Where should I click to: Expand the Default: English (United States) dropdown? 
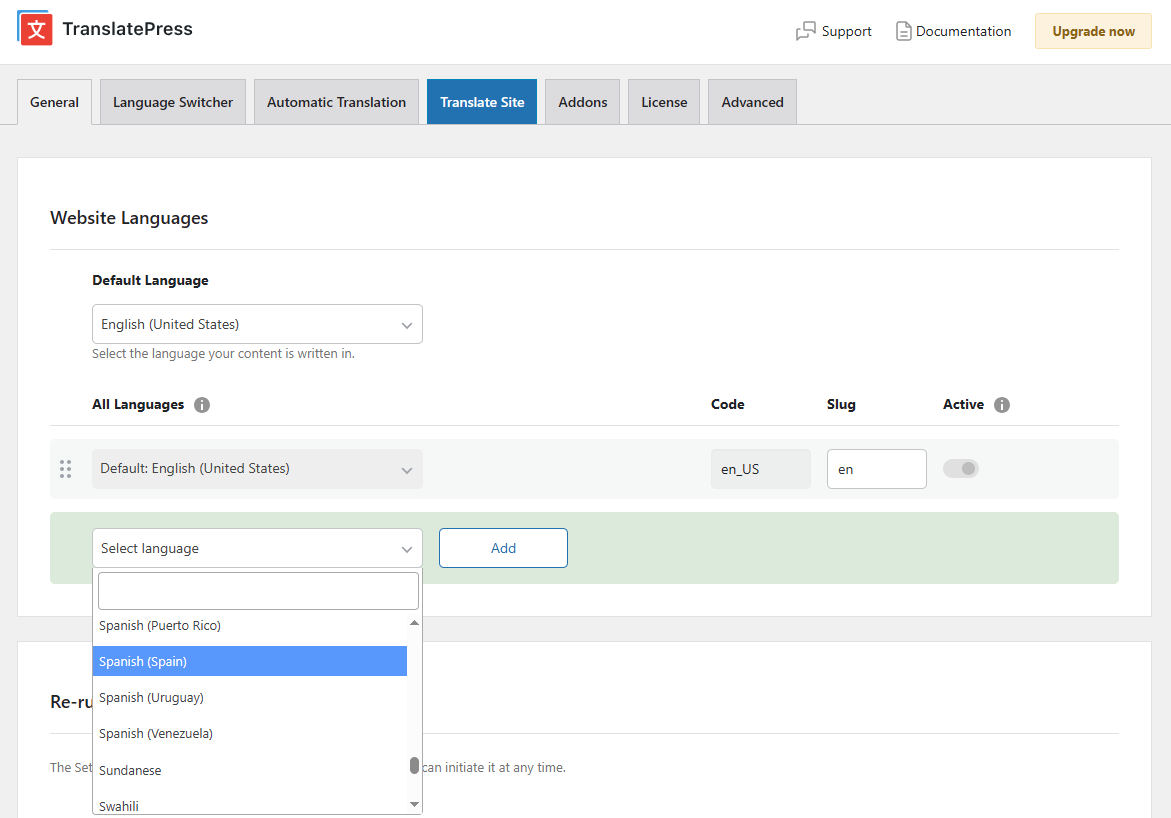point(257,468)
